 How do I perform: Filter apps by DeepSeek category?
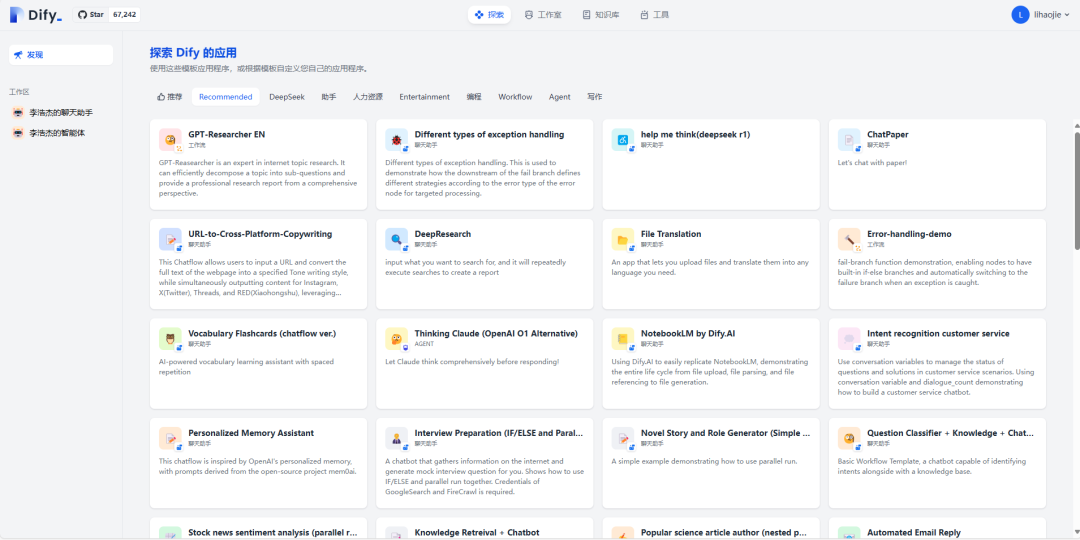coord(287,97)
